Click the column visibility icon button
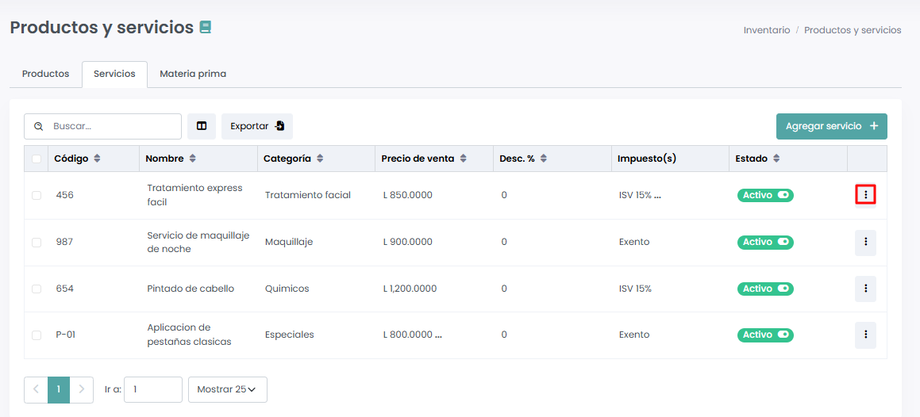The height and width of the screenshot is (417, 920). [x=201, y=126]
